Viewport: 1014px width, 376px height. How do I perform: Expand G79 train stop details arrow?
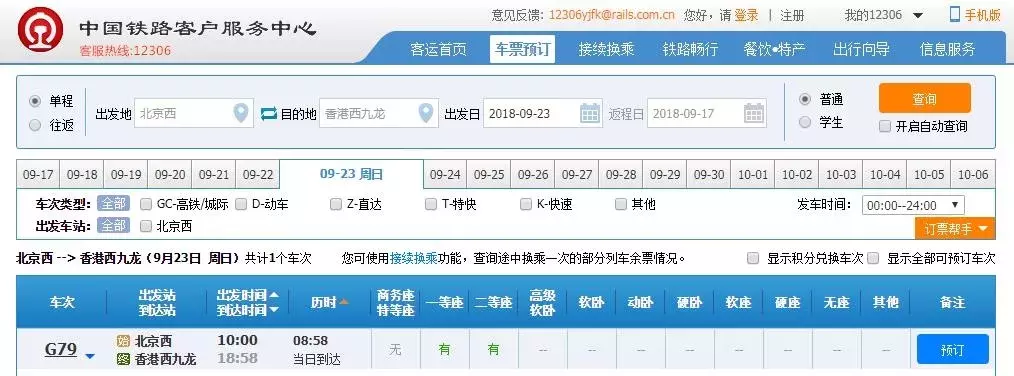[x=90, y=356]
